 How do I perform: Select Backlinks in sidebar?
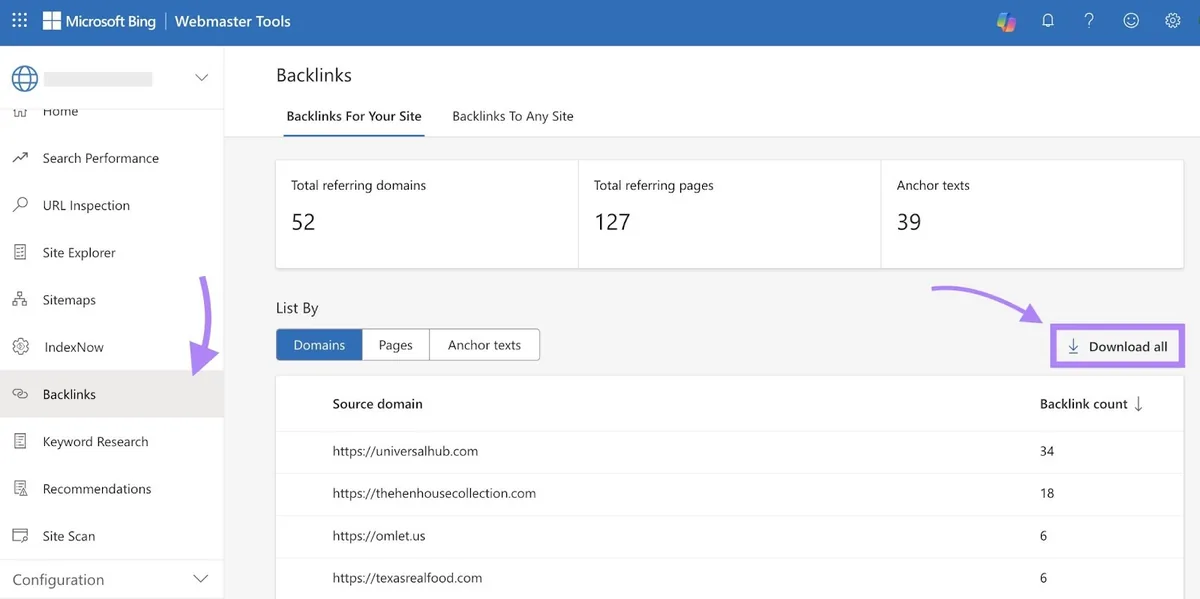(x=112, y=394)
